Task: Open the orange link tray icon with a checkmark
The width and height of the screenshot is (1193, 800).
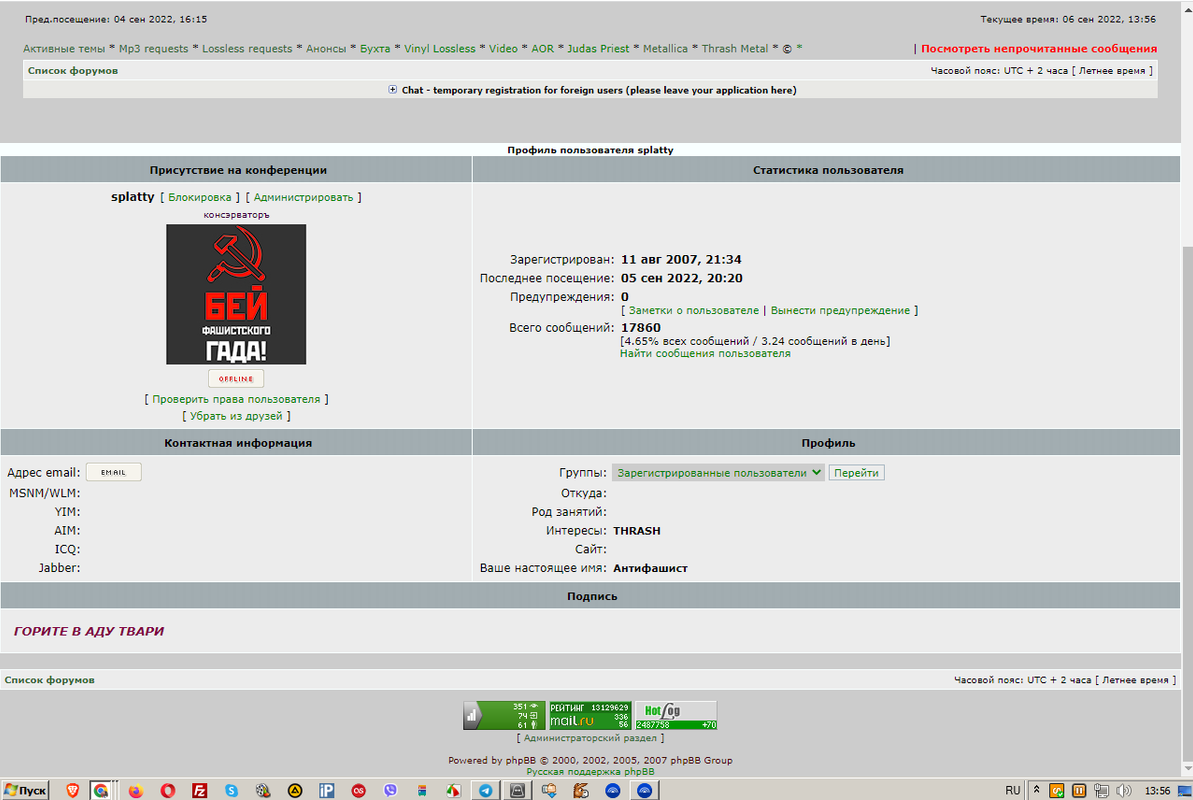Action: [1056, 790]
